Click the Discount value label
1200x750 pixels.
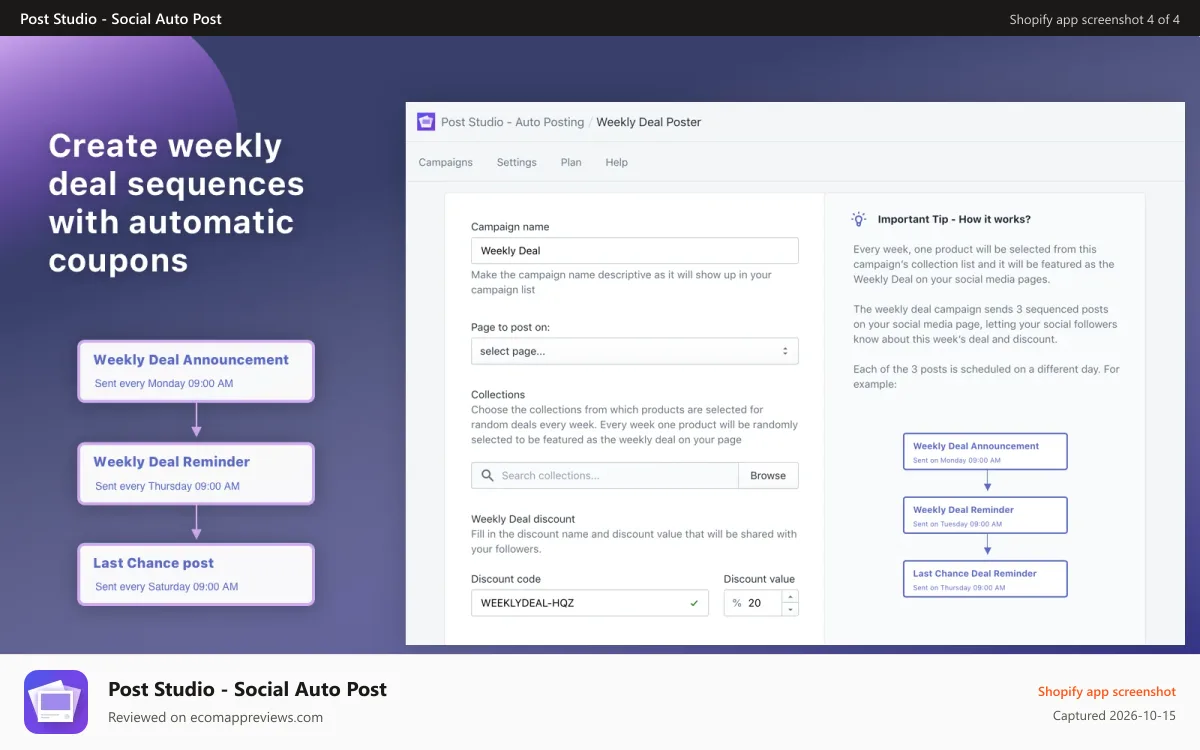tap(759, 579)
